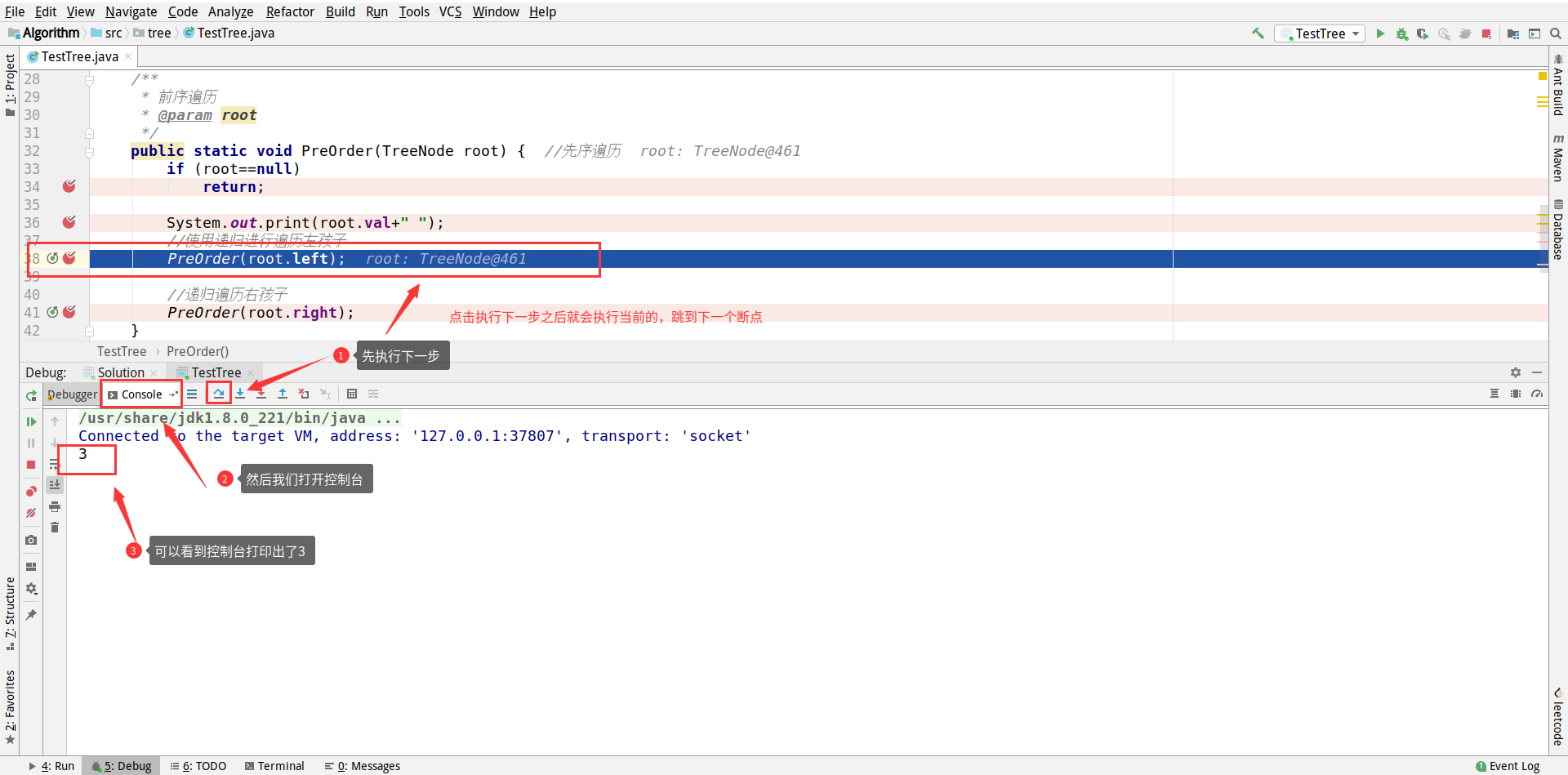Toggle Mute Breakpoints in the debug sidebar
Screen dimensions: 1568x775
[31, 513]
